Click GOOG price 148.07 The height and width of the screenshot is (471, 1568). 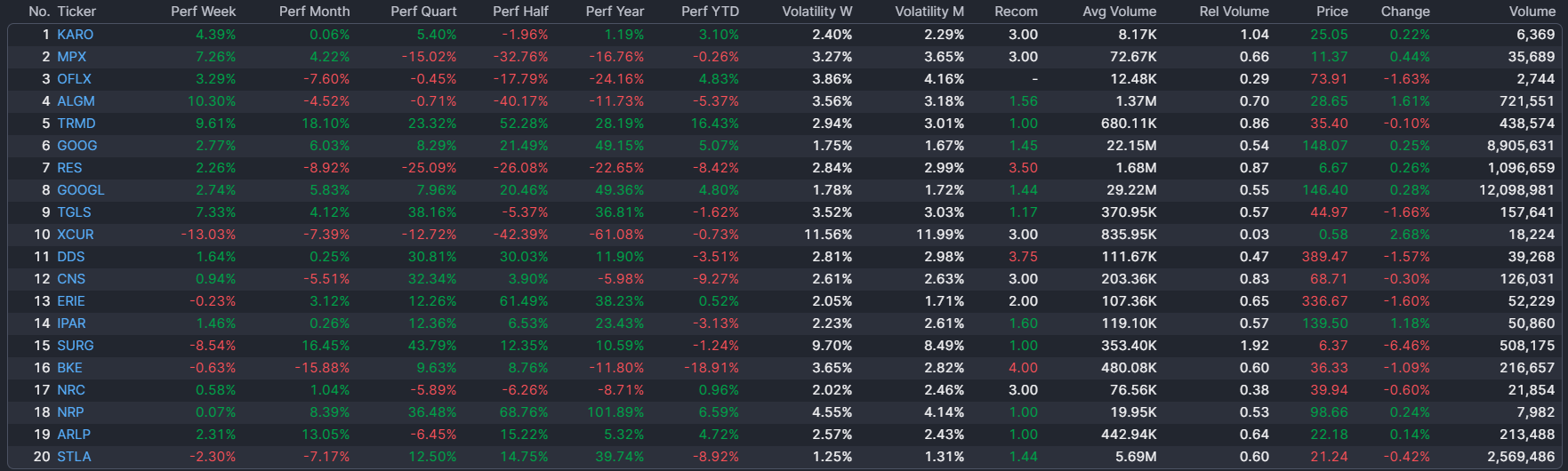coord(1325,146)
